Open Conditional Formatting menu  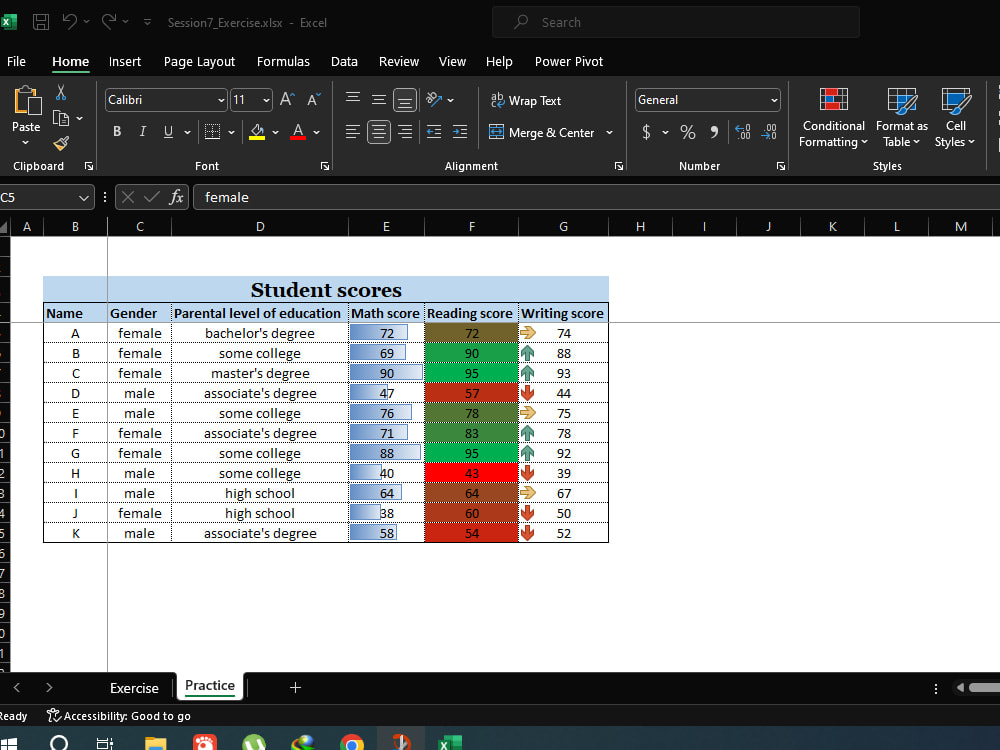(x=834, y=117)
